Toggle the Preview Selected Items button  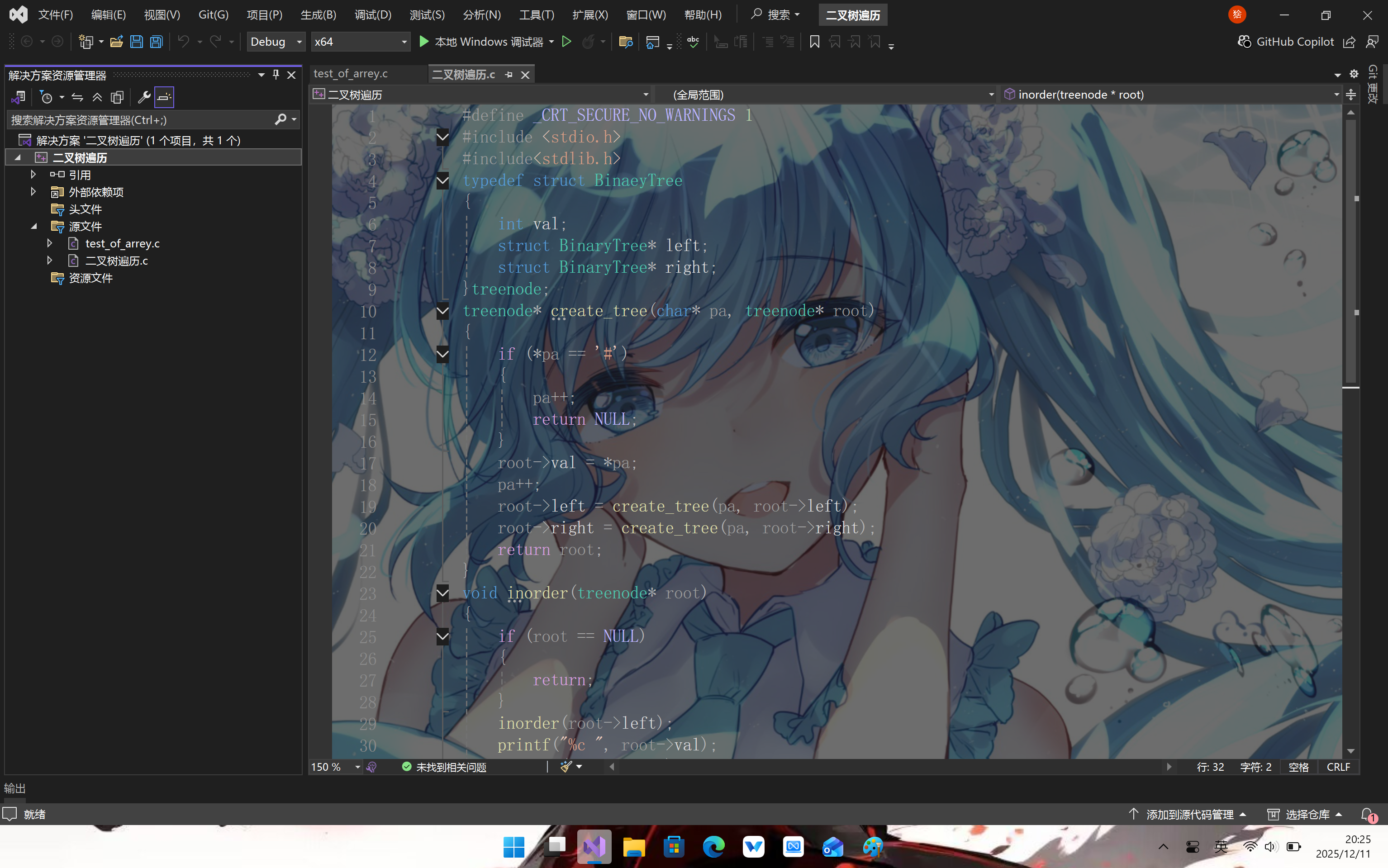(164, 98)
